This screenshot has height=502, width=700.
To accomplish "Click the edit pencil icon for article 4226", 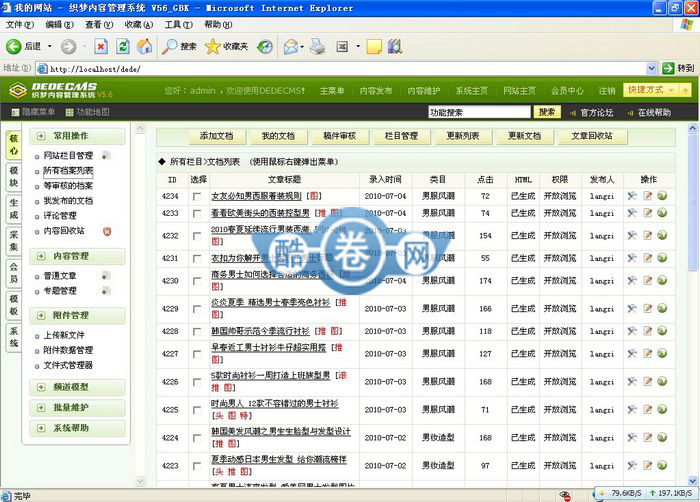I will point(647,381).
